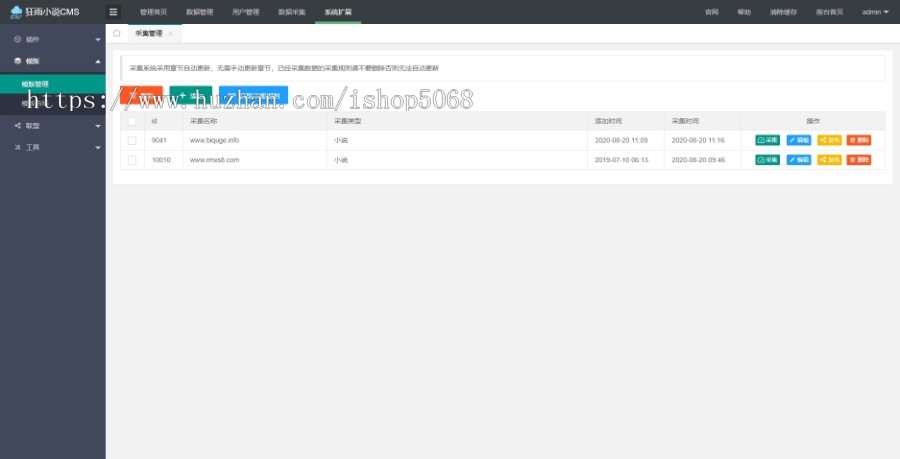Expand the 联盟 sidebar section
The height and width of the screenshot is (459, 900).
53,126
